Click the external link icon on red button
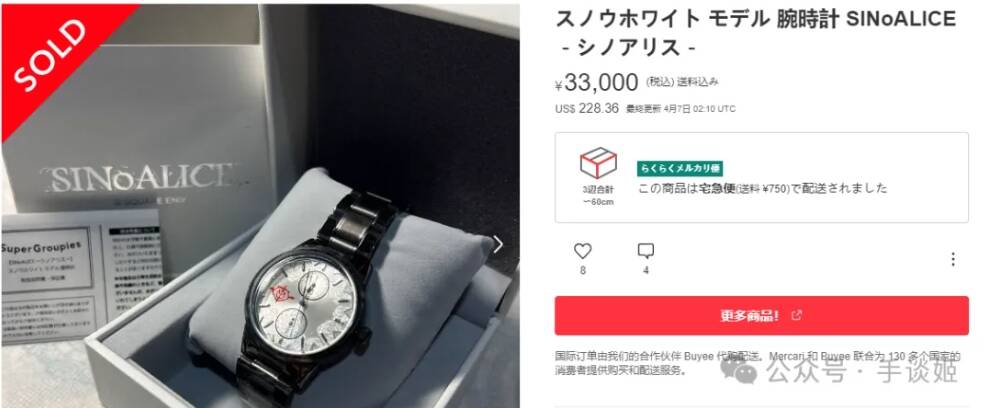This screenshot has width=988, height=408. point(796,315)
